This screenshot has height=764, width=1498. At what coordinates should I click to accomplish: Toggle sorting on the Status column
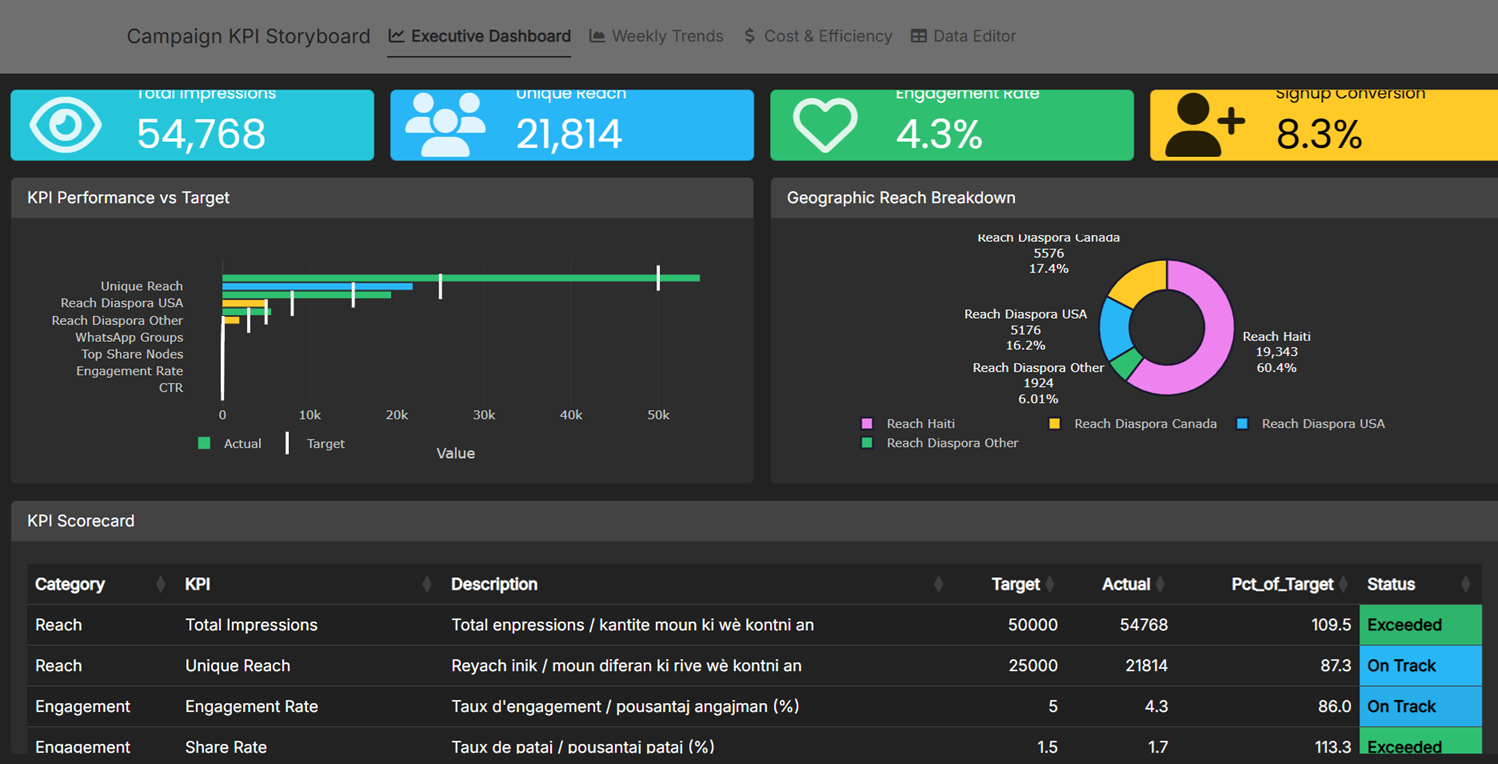tap(1394, 584)
